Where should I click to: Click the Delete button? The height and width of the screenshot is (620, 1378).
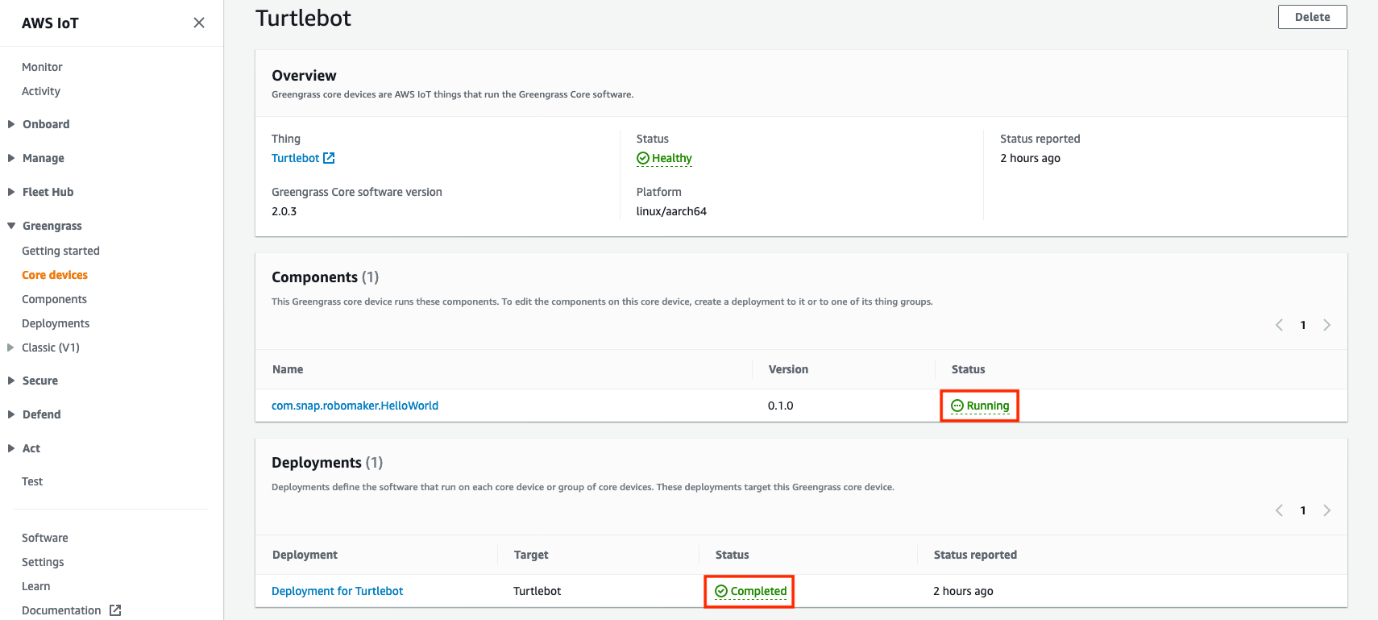[1312, 17]
